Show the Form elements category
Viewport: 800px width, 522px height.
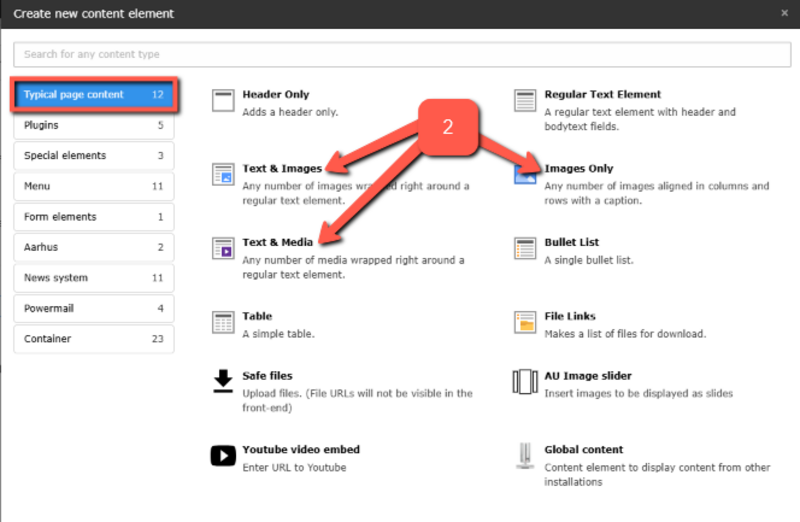point(94,217)
